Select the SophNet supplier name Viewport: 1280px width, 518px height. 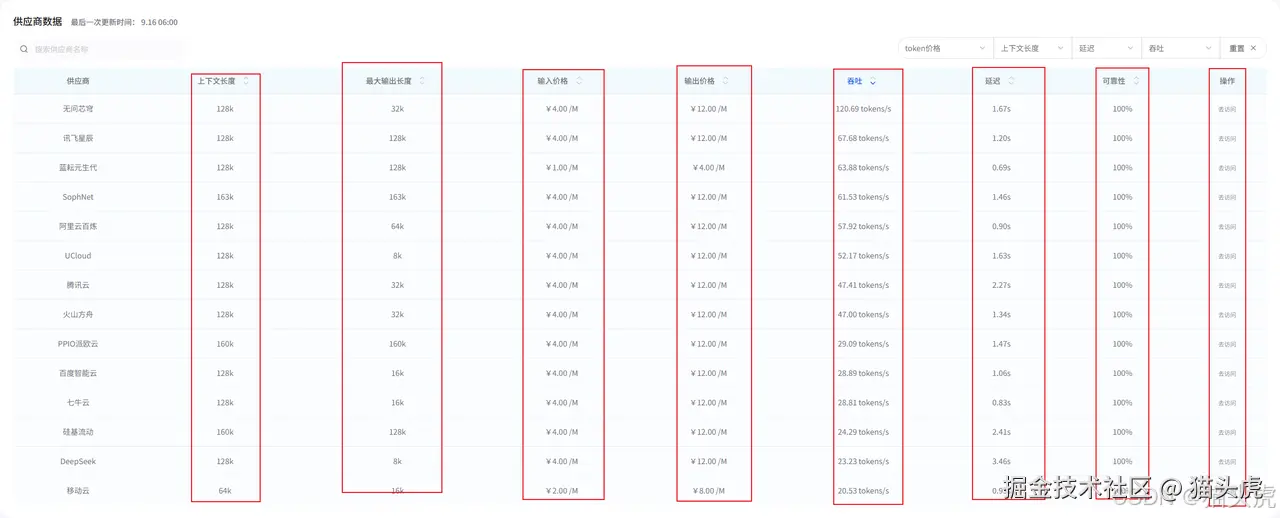78,197
